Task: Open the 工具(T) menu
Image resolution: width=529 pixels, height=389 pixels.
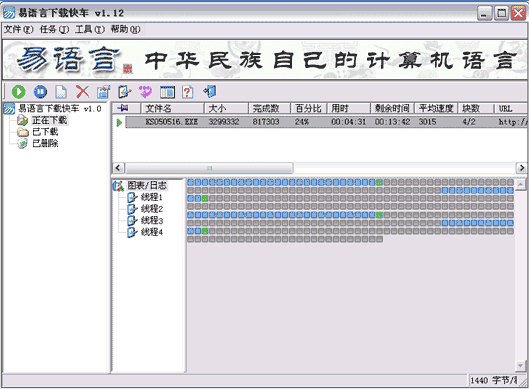Action: (90, 30)
